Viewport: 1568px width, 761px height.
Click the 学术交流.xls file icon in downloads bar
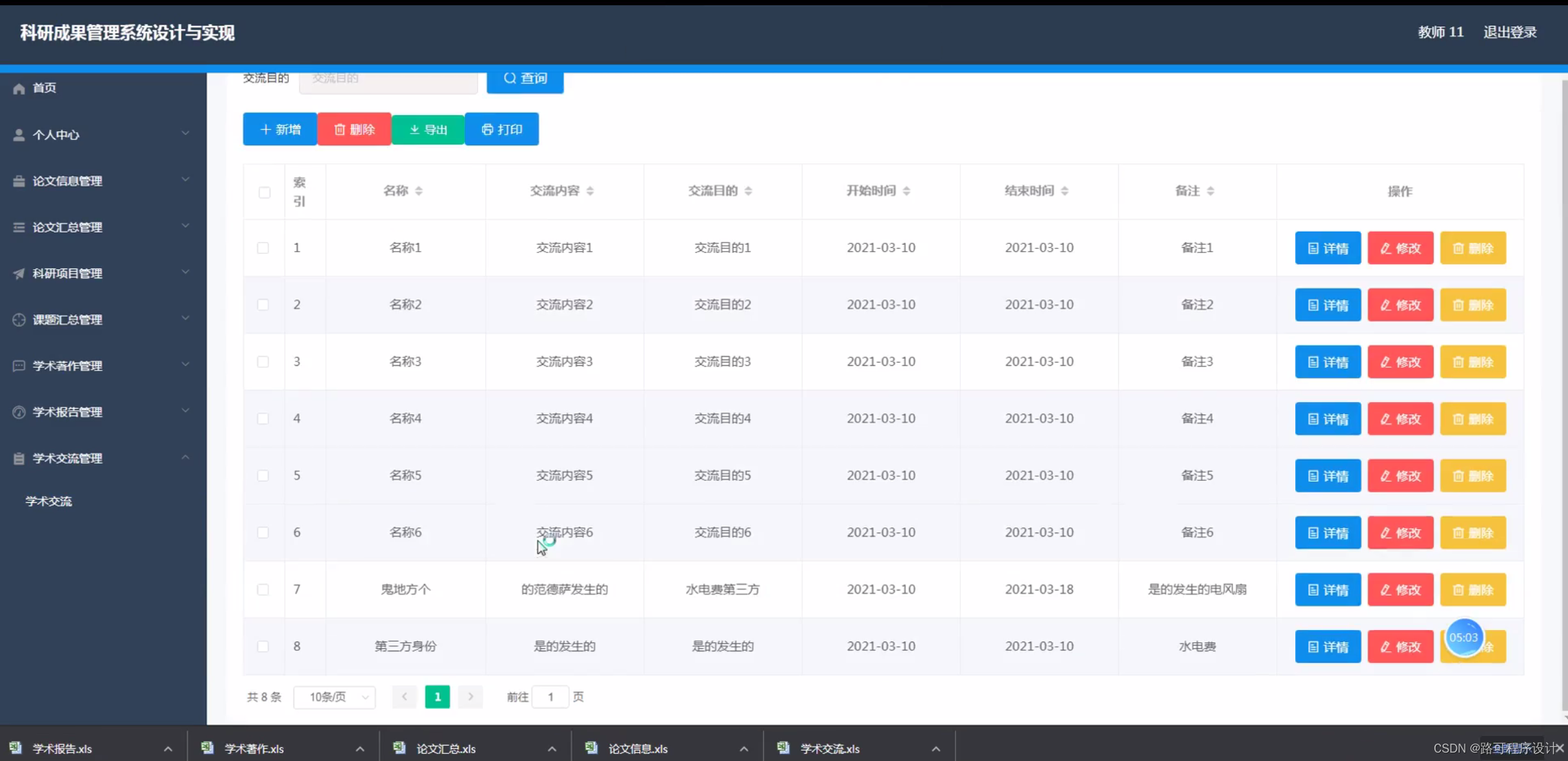(x=783, y=748)
